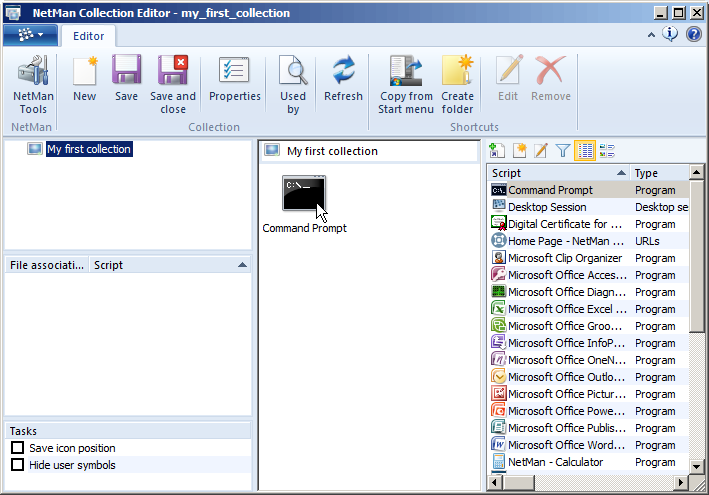Viewport: 709px width, 495px height.
Task: Select Microsoft Clip Organizer row
Action: click(x=589, y=258)
